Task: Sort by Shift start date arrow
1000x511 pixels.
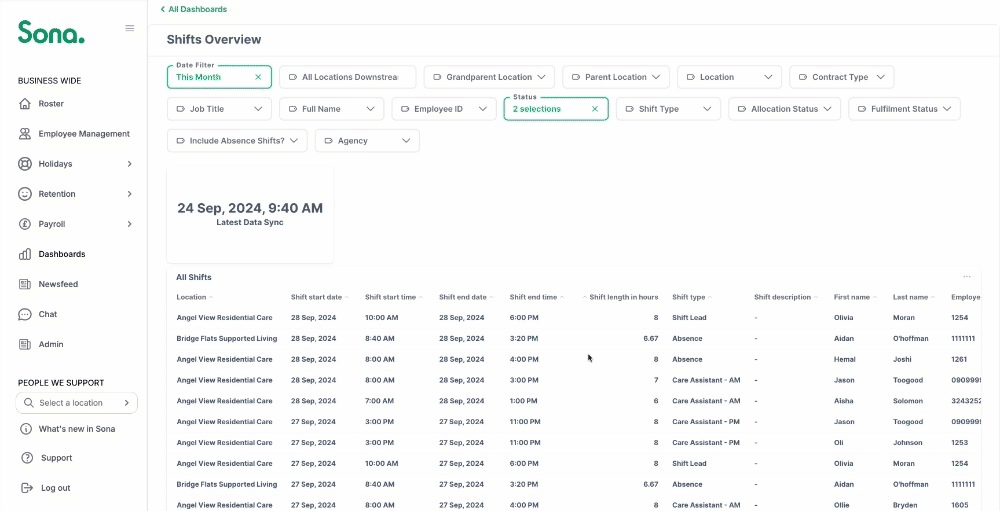Action: pyautogui.click(x=347, y=297)
